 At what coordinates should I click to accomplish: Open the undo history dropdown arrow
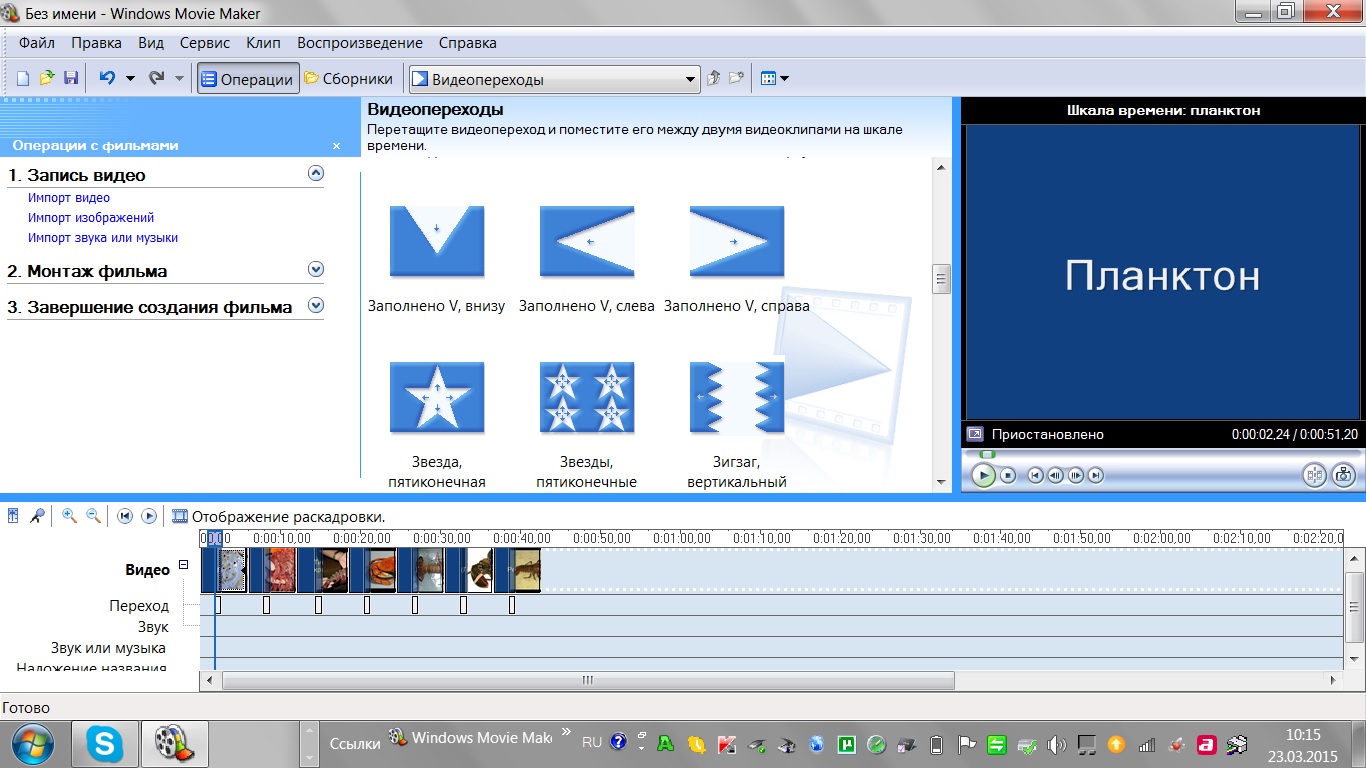tap(130, 78)
